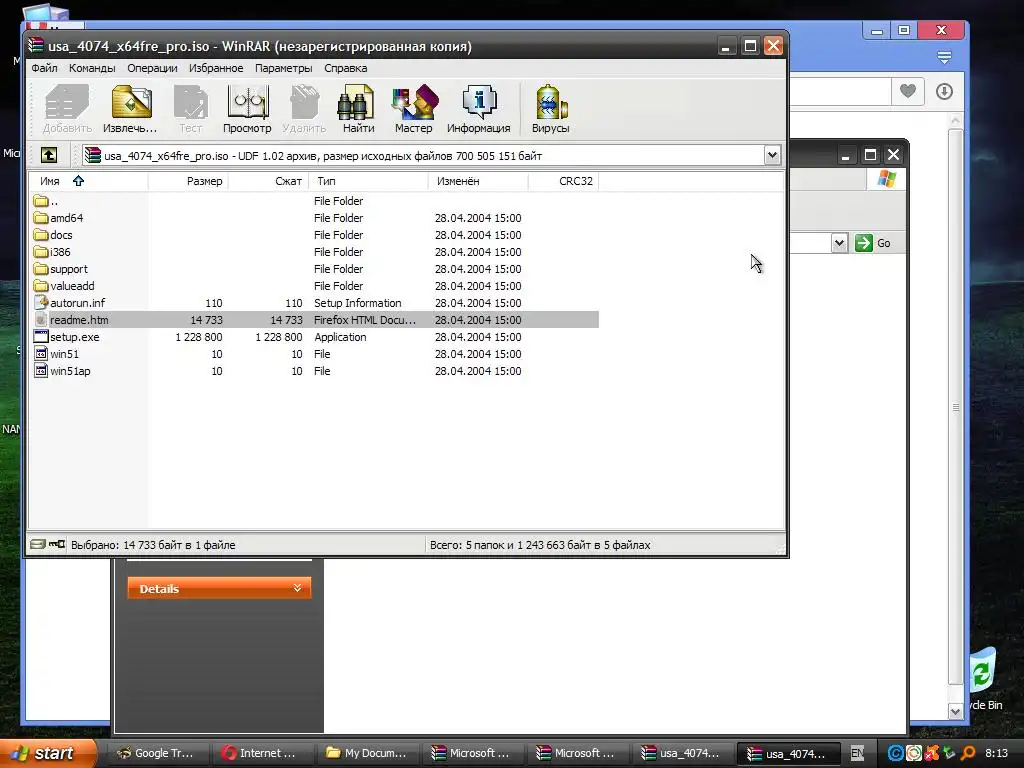Image resolution: width=1024 pixels, height=768 pixels.
Task: Open the Найти search tool
Action: pos(358,109)
